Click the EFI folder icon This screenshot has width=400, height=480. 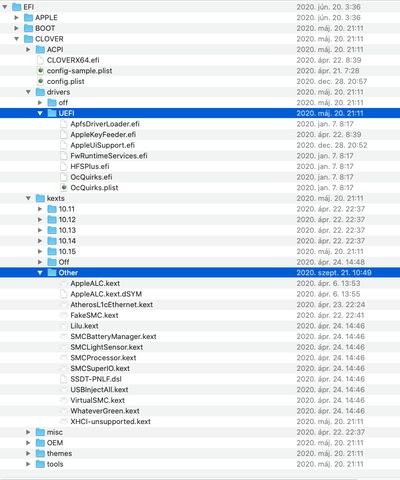(x=17, y=7)
